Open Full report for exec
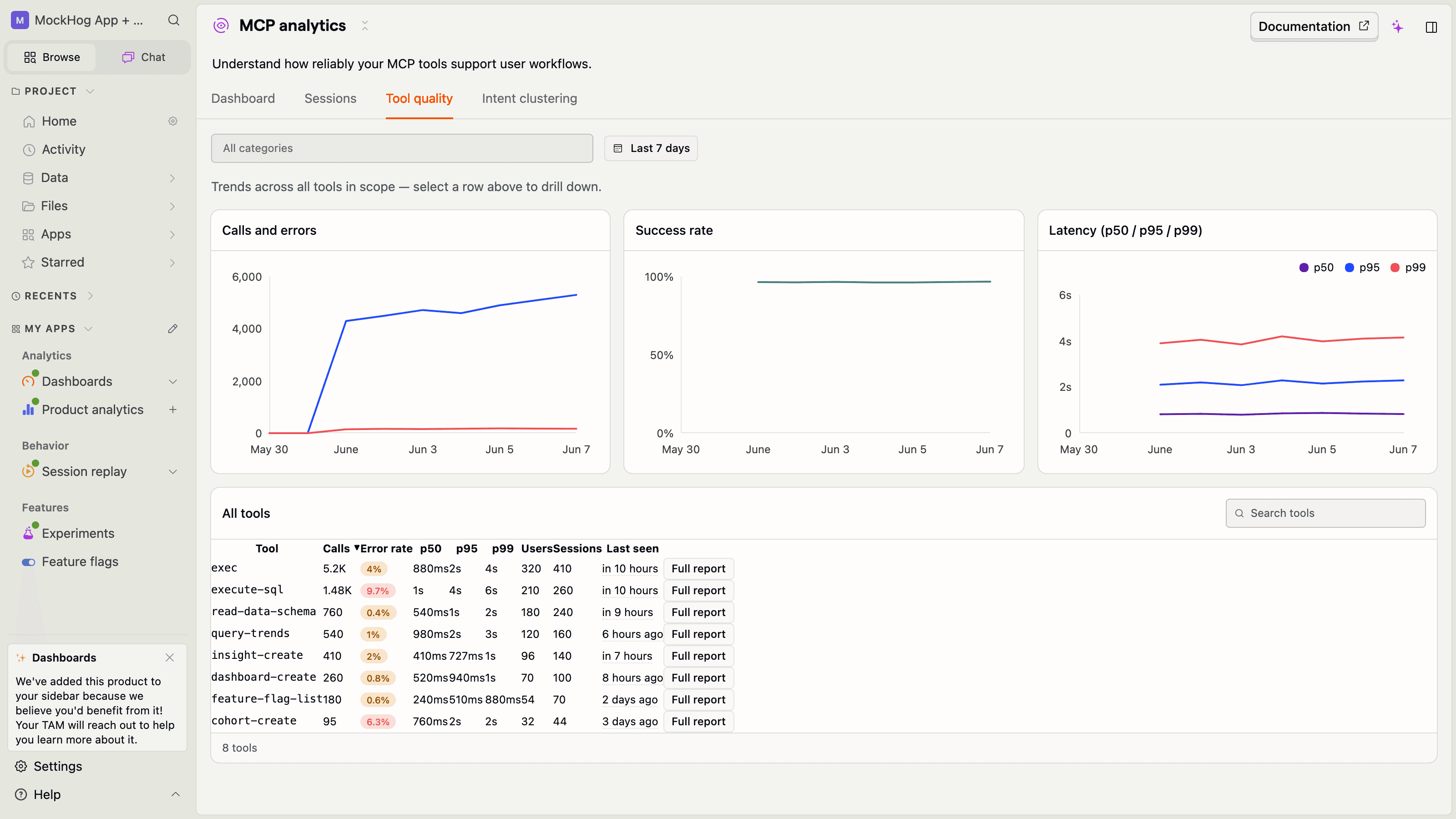Image resolution: width=1456 pixels, height=819 pixels. tap(698, 569)
